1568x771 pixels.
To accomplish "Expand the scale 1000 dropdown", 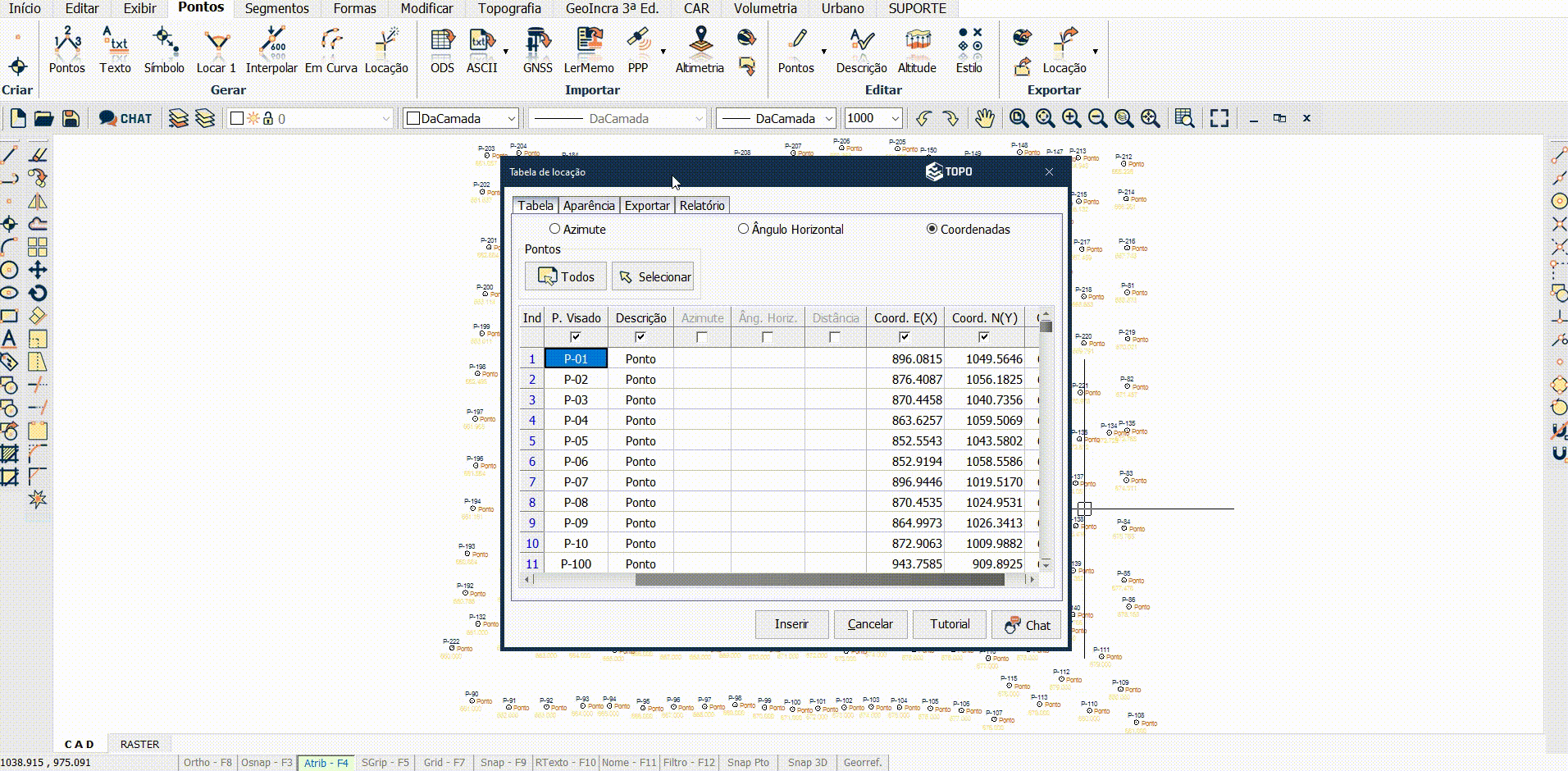I will (x=895, y=119).
